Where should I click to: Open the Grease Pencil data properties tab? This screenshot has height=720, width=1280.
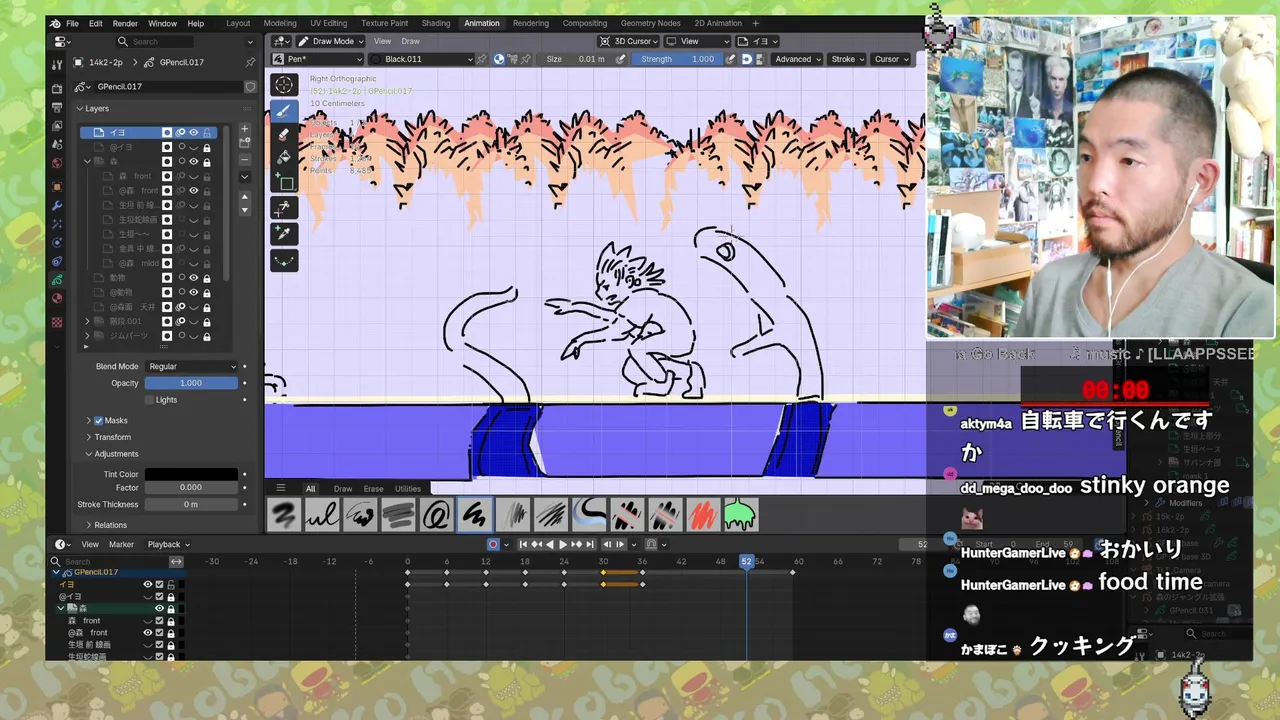point(57,280)
